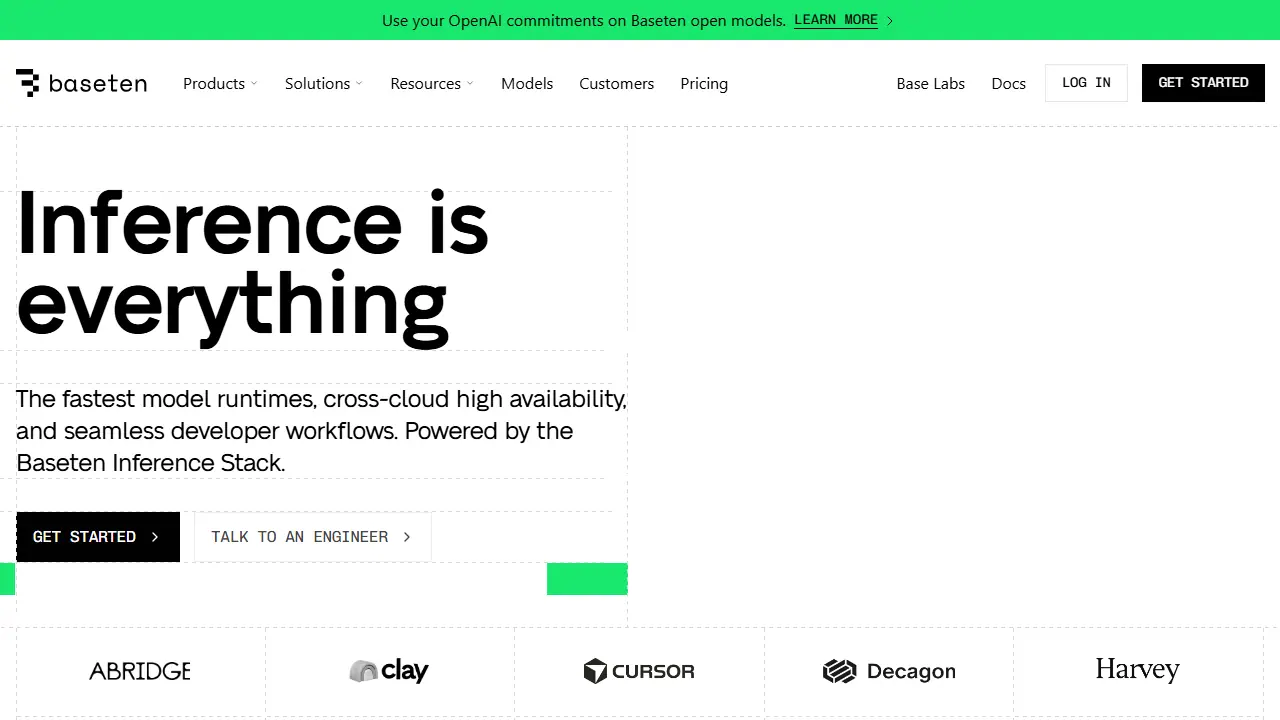Viewport: 1280px width, 720px height.
Task: Click the hero GET STARTED button
Action: tap(98, 537)
